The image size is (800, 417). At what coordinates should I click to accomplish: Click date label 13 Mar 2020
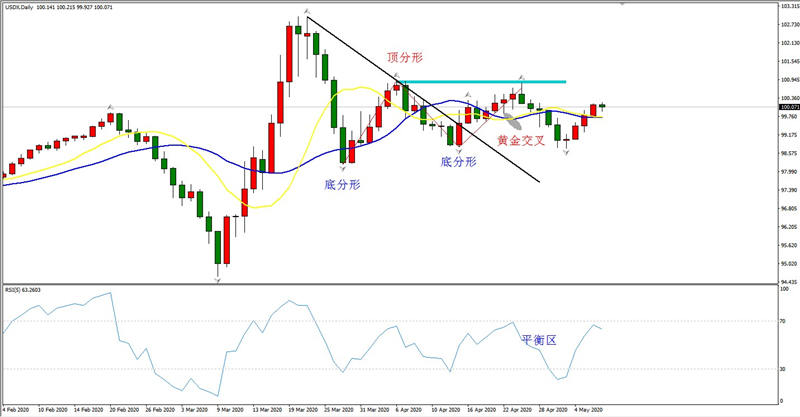267,410
